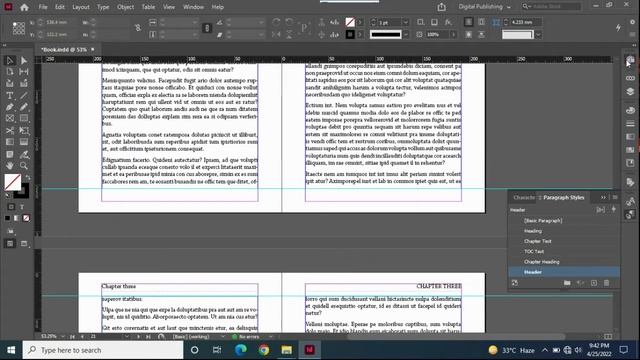
Task: Select the Zoom magnifier tool
Action: point(24,166)
